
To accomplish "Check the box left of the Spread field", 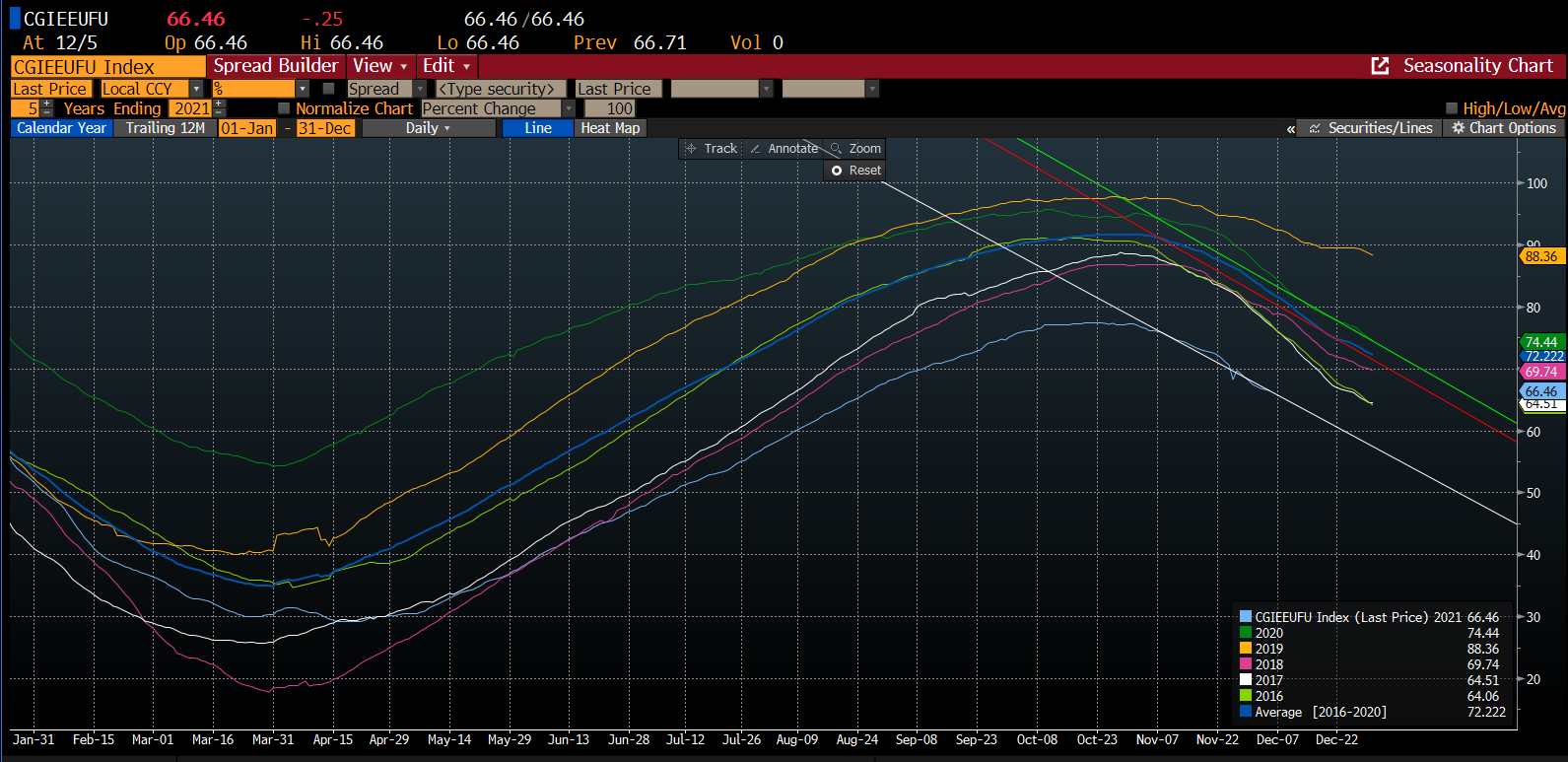I will 329,89.
